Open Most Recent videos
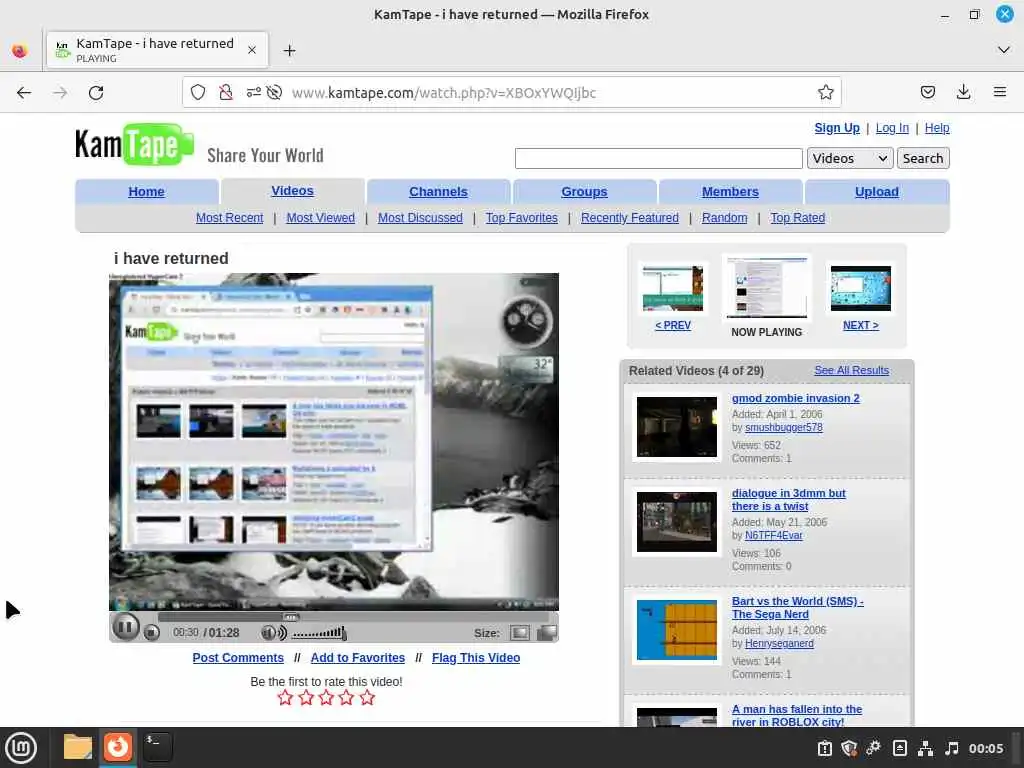Screen dimensions: 1024x768 click(229, 218)
